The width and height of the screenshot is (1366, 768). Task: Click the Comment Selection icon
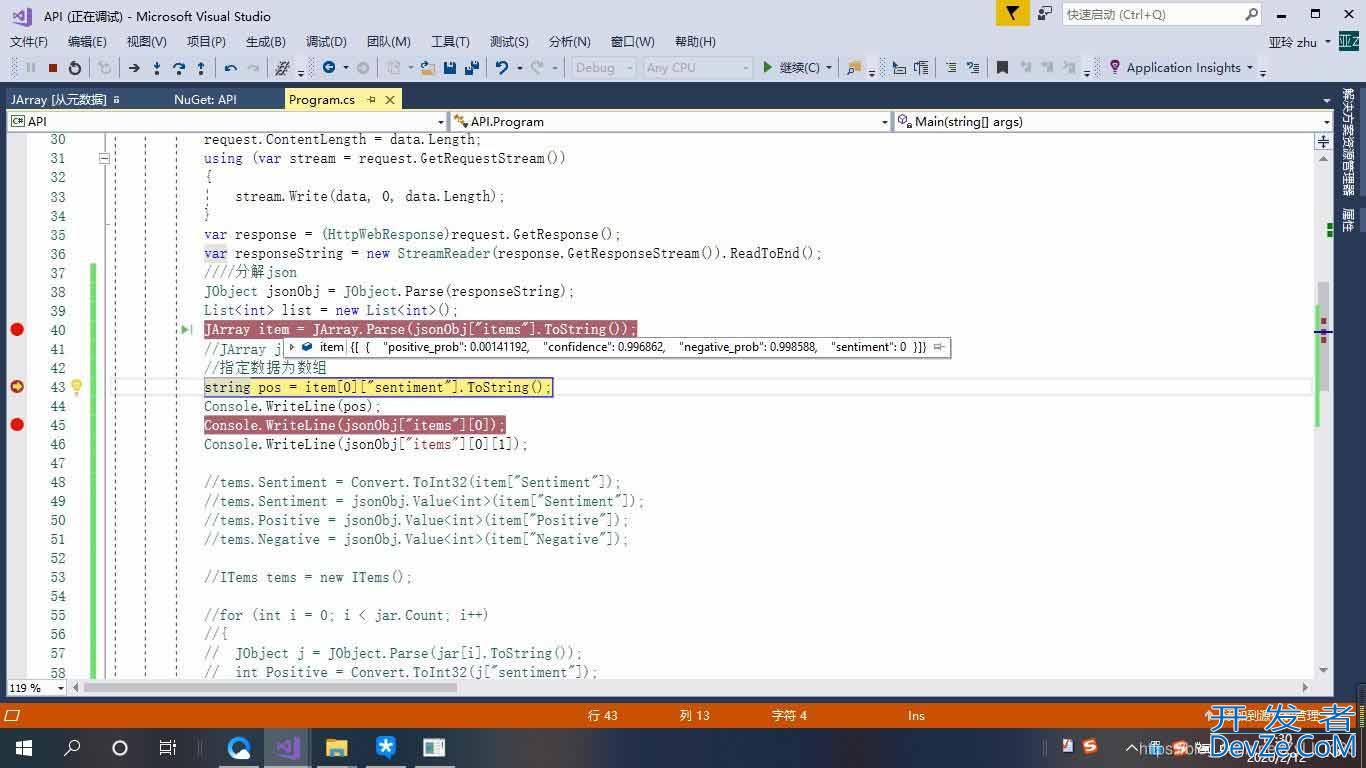pyautogui.click(x=950, y=68)
